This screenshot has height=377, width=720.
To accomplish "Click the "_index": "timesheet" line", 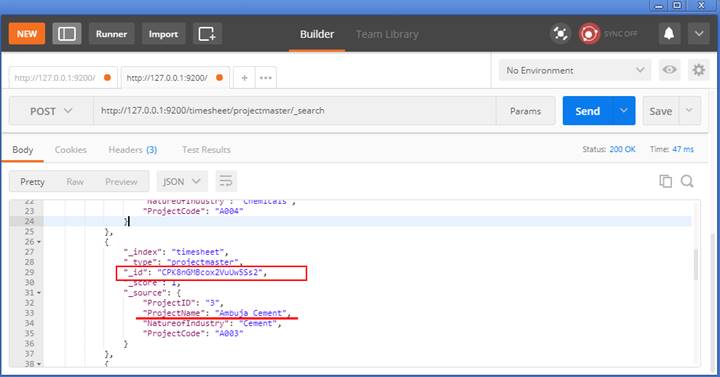I will 176,252.
